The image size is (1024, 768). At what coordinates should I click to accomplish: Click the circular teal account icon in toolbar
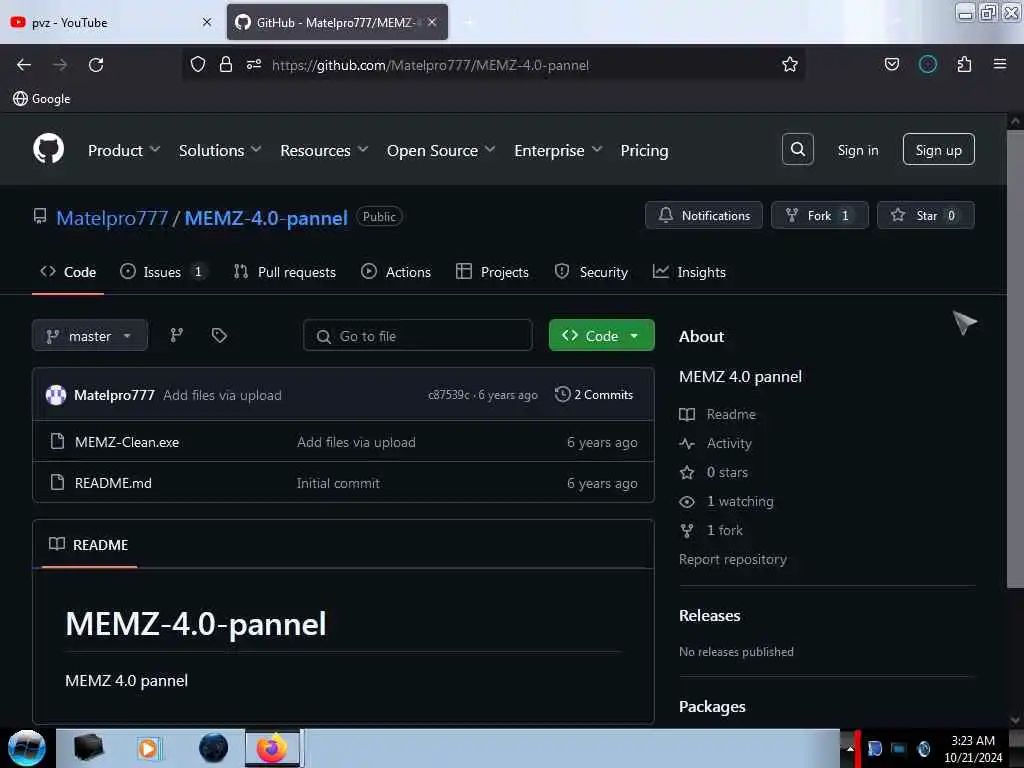click(x=927, y=64)
